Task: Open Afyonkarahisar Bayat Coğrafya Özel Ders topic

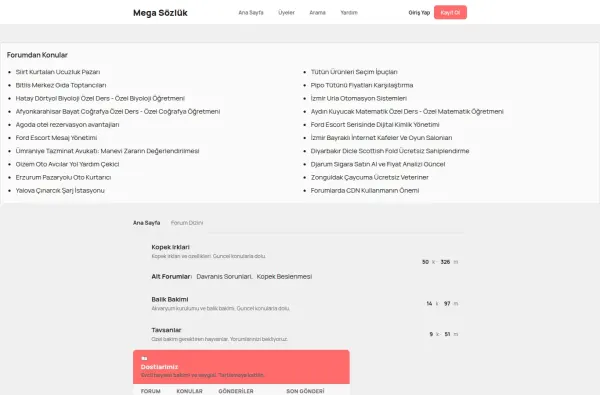Action: (x=118, y=111)
